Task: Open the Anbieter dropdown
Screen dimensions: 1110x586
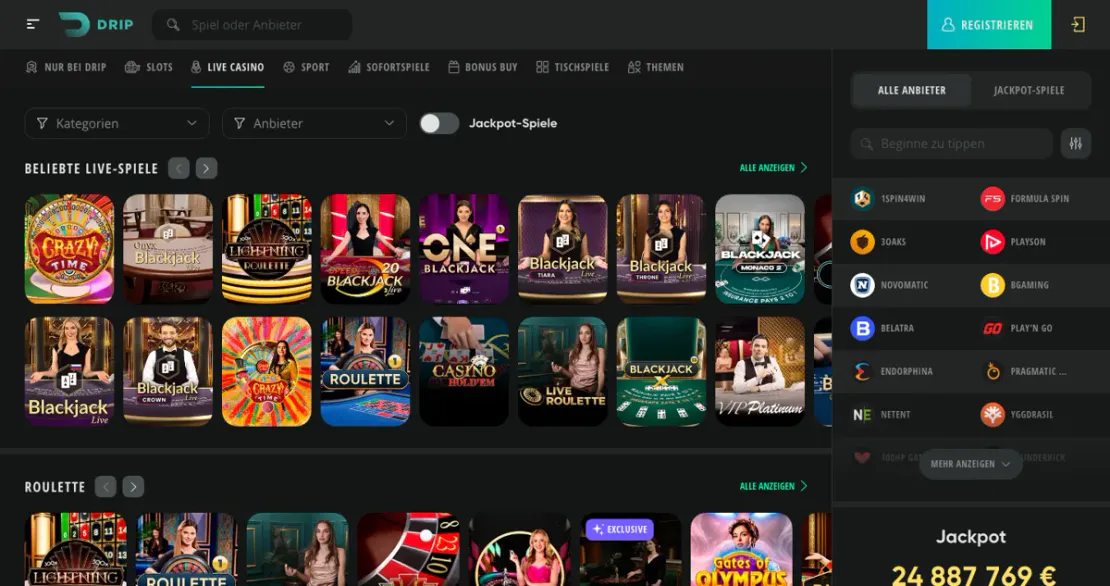Action: [314, 123]
